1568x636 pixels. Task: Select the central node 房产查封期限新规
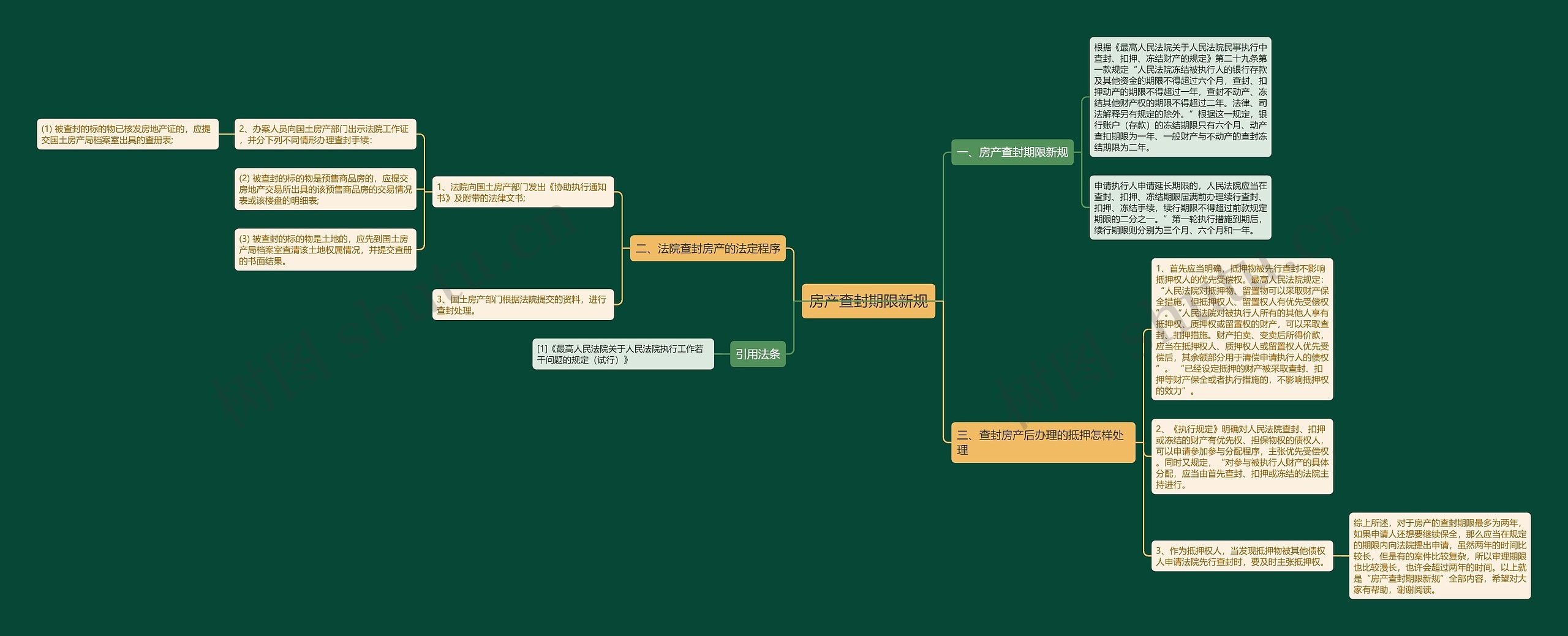pos(868,301)
